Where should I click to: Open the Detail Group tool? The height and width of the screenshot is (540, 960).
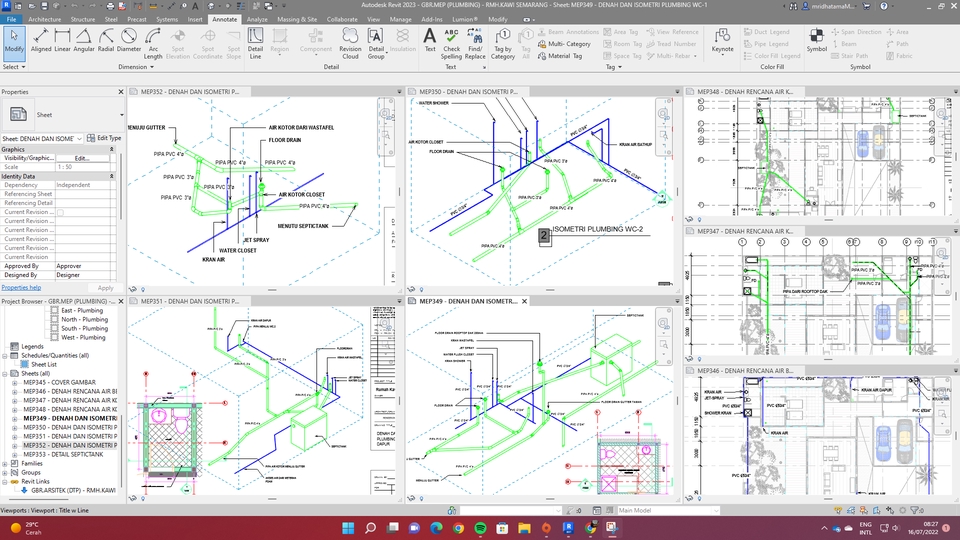[376, 43]
